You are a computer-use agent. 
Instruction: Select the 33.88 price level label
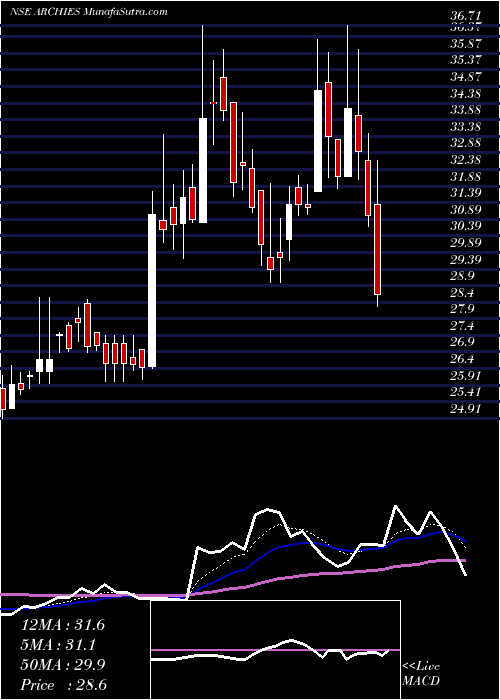pyautogui.click(x=466, y=110)
